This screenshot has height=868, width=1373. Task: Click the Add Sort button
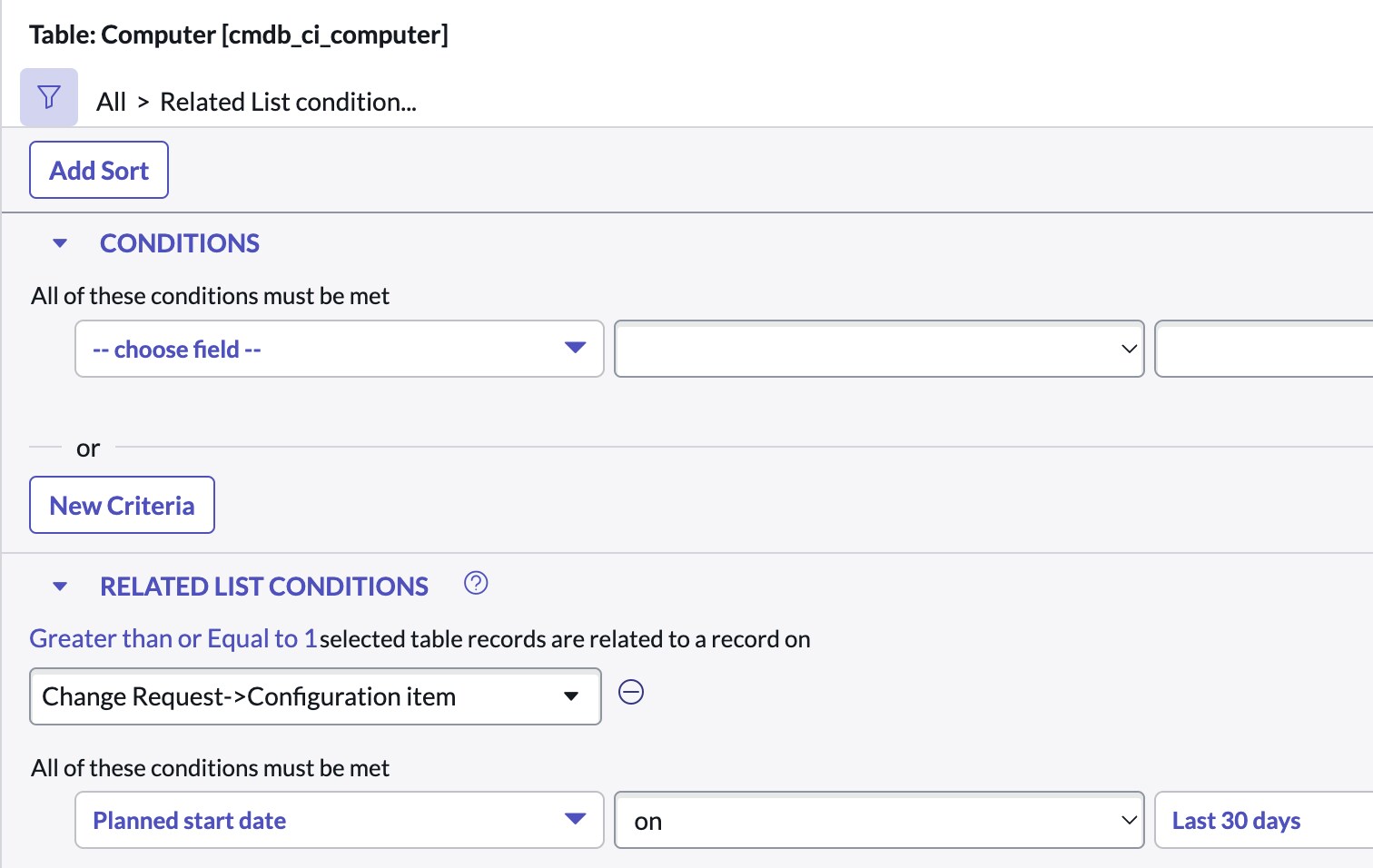pyautogui.click(x=98, y=169)
